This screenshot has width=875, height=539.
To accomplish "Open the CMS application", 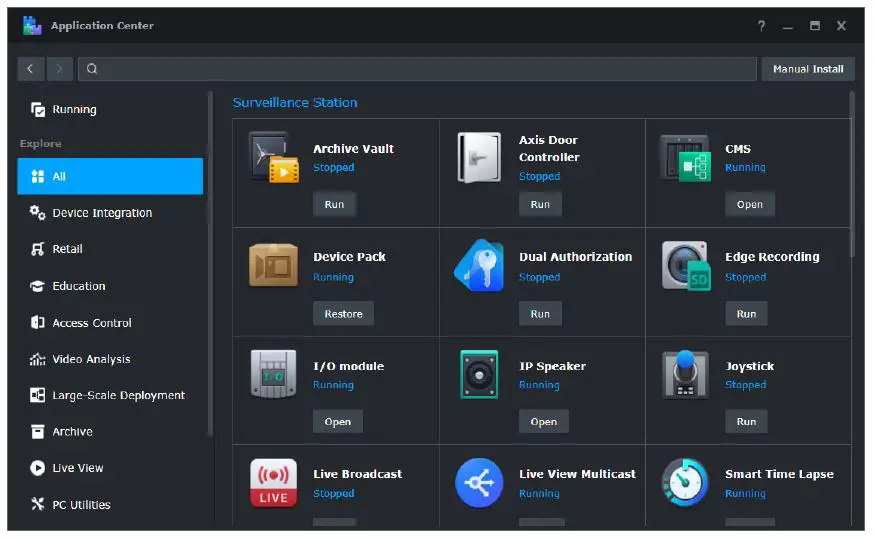I will (749, 204).
